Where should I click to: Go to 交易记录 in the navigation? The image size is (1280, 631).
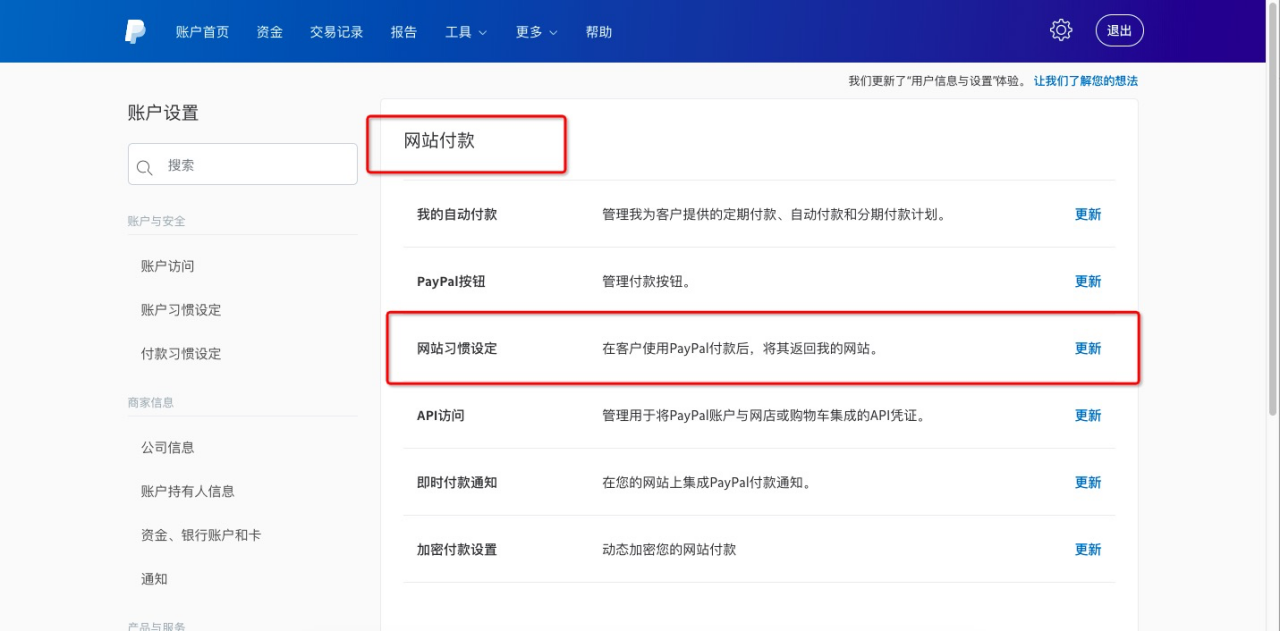(x=337, y=32)
